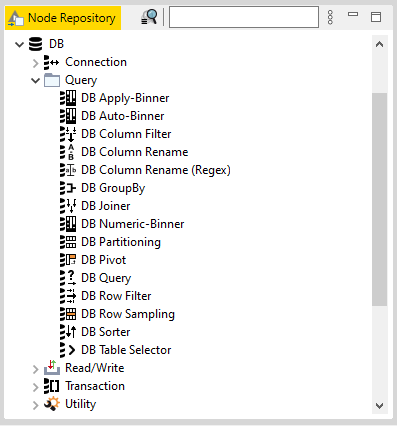The image size is (397, 426).
Task: Click the DB Table Selector node icon
Action: (68, 350)
